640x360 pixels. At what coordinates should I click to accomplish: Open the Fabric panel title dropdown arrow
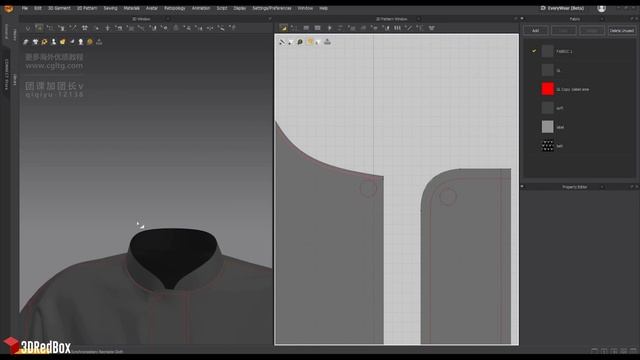pos(602,19)
